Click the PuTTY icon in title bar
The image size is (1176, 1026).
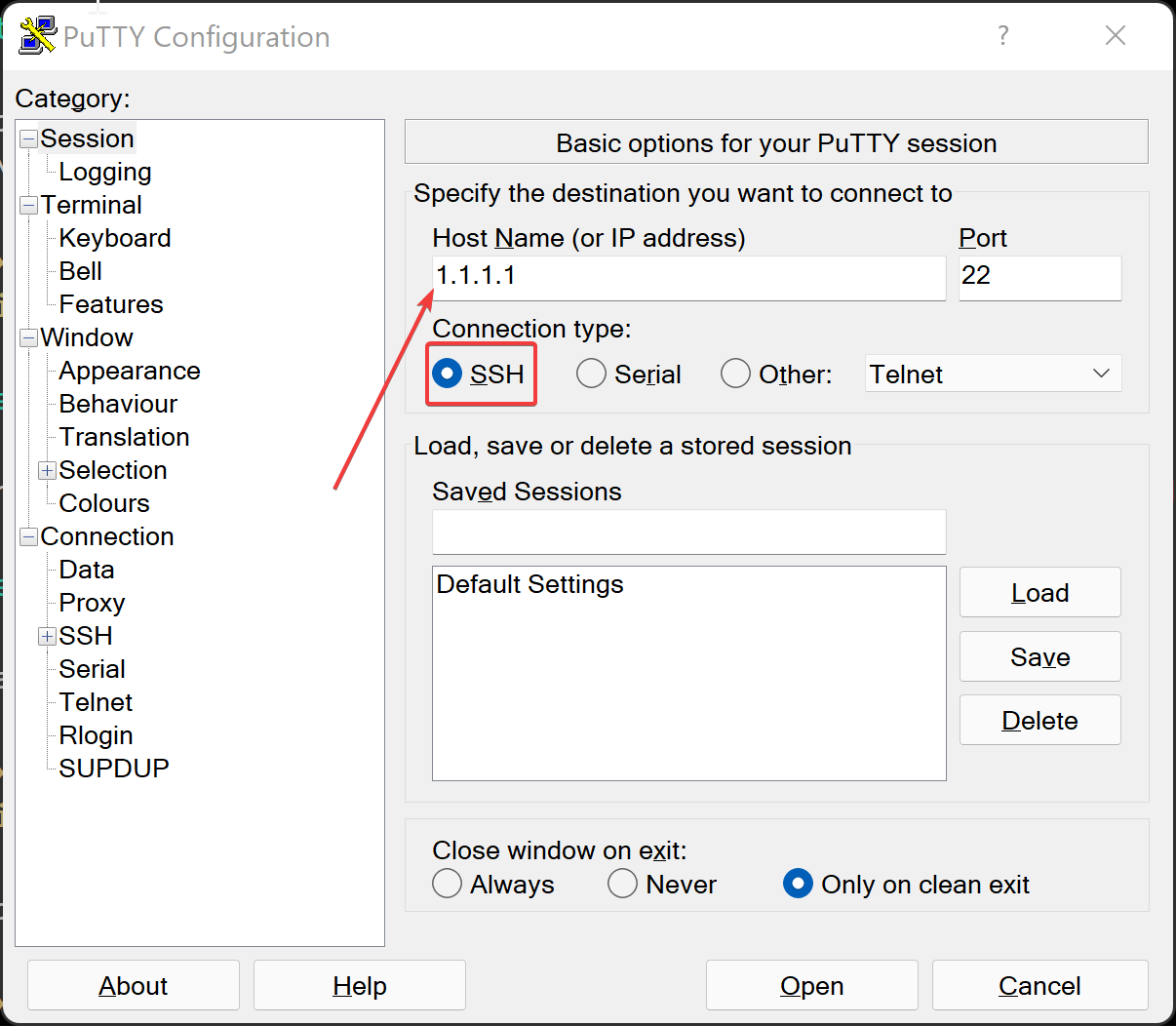coord(37,35)
